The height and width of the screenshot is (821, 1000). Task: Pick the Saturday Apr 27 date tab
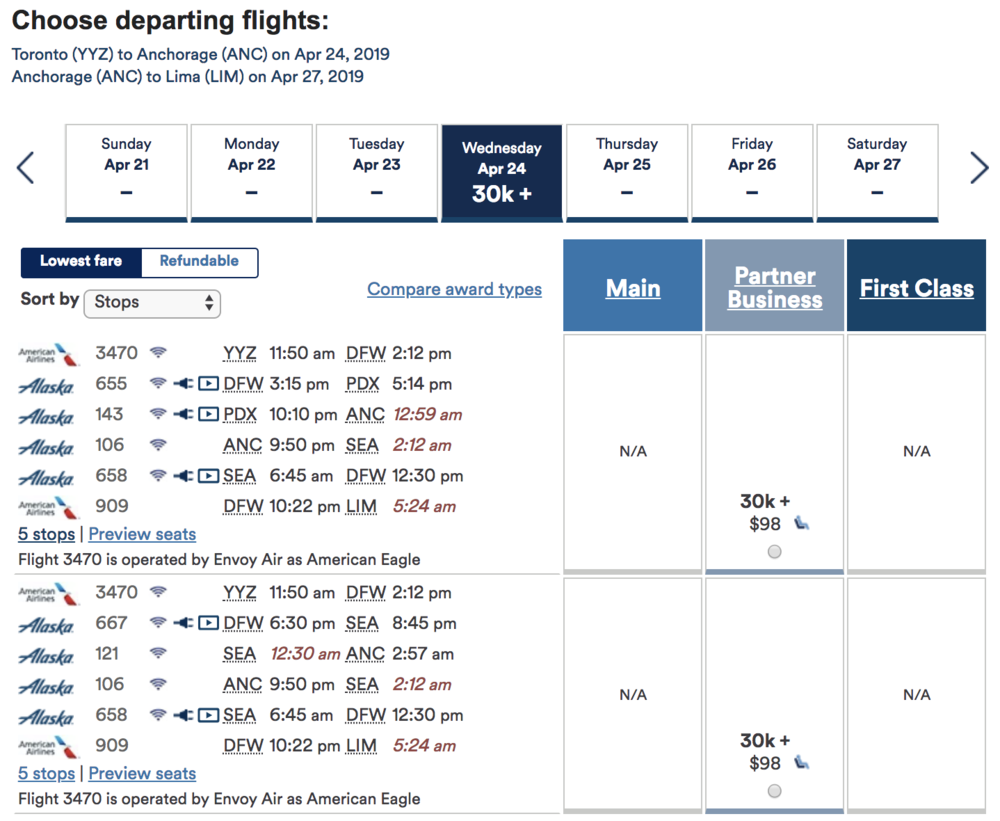coord(877,171)
